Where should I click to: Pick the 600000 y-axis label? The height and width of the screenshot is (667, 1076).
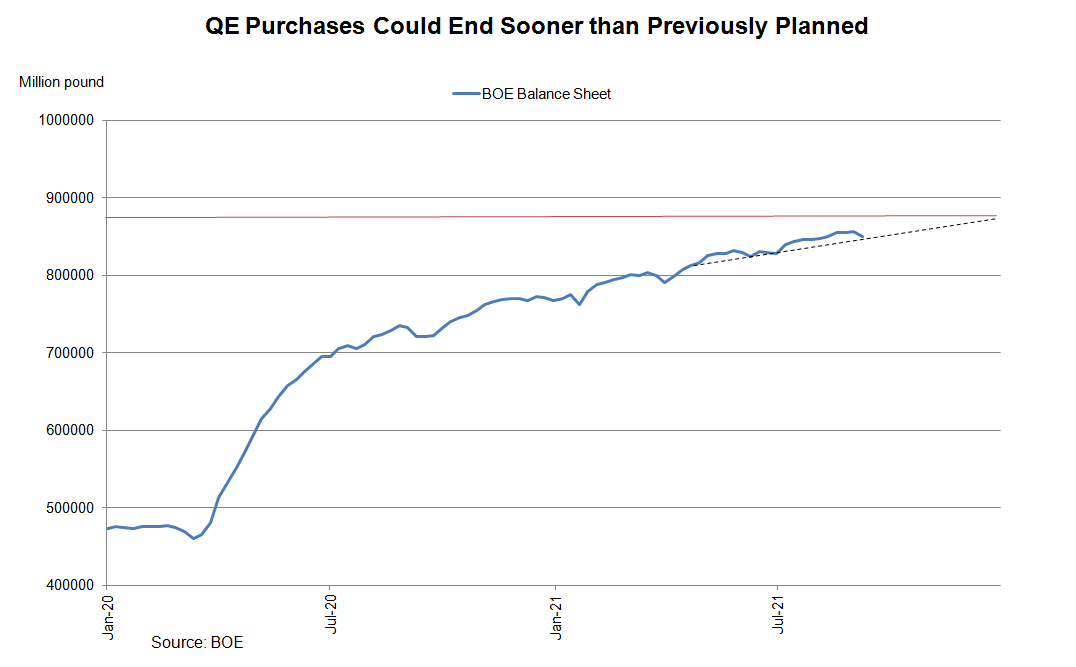click(x=67, y=431)
